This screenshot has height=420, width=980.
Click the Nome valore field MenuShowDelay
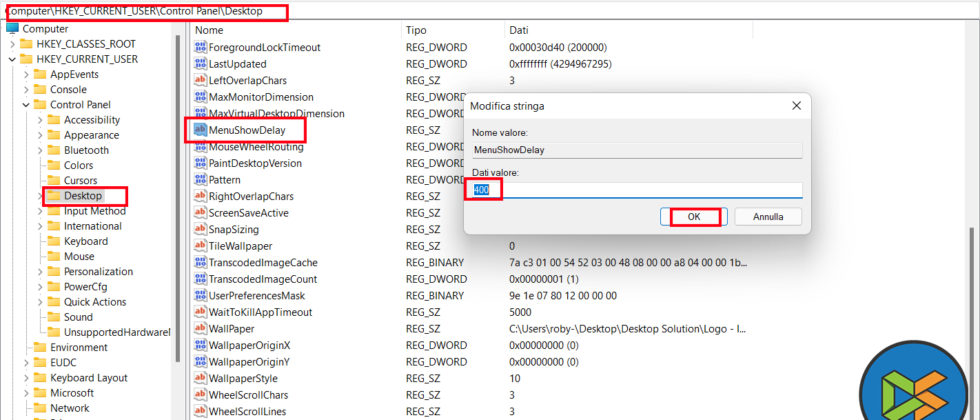pos(638,150)
